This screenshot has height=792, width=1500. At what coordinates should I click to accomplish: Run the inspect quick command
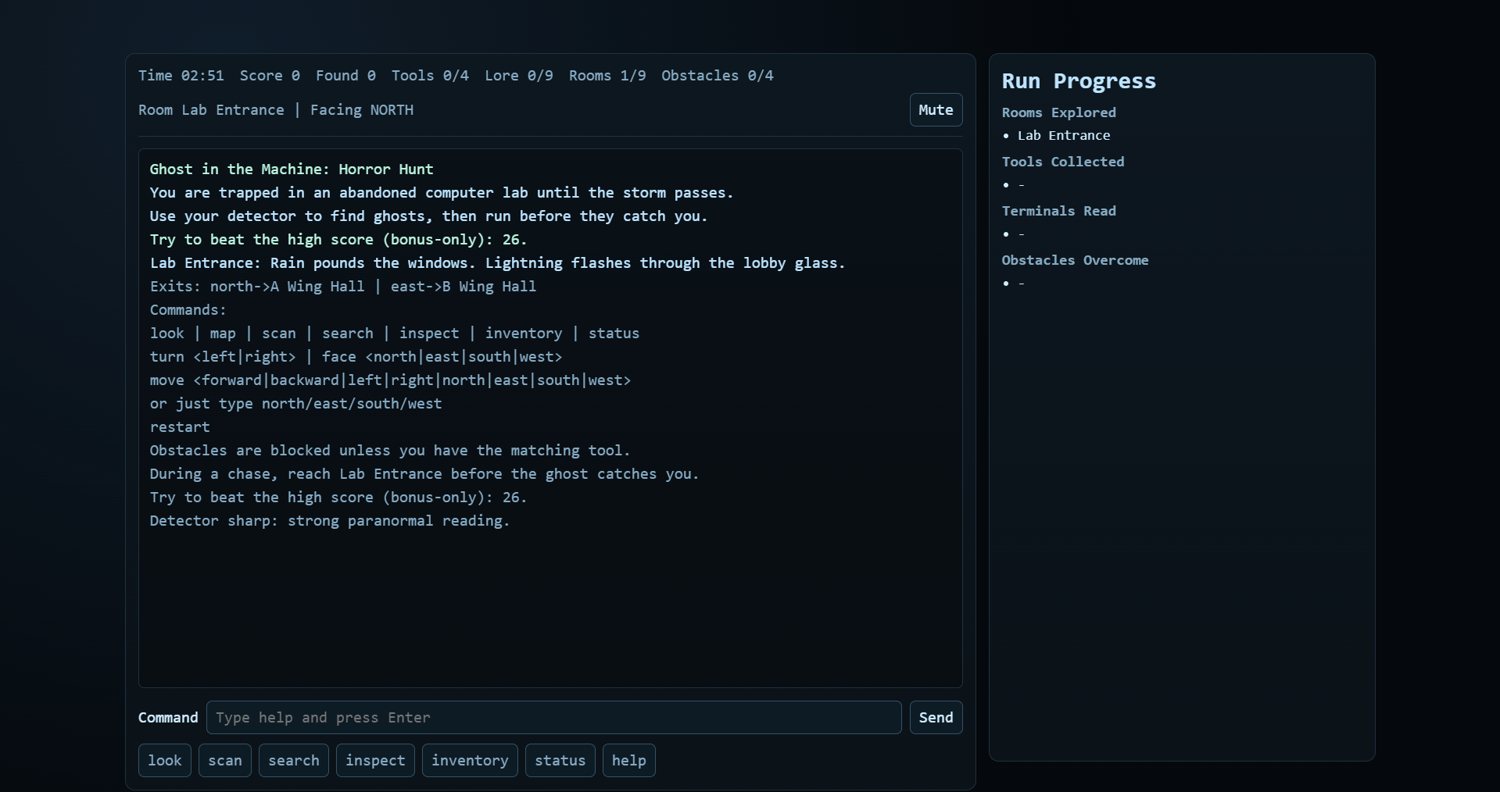(376, 760)
